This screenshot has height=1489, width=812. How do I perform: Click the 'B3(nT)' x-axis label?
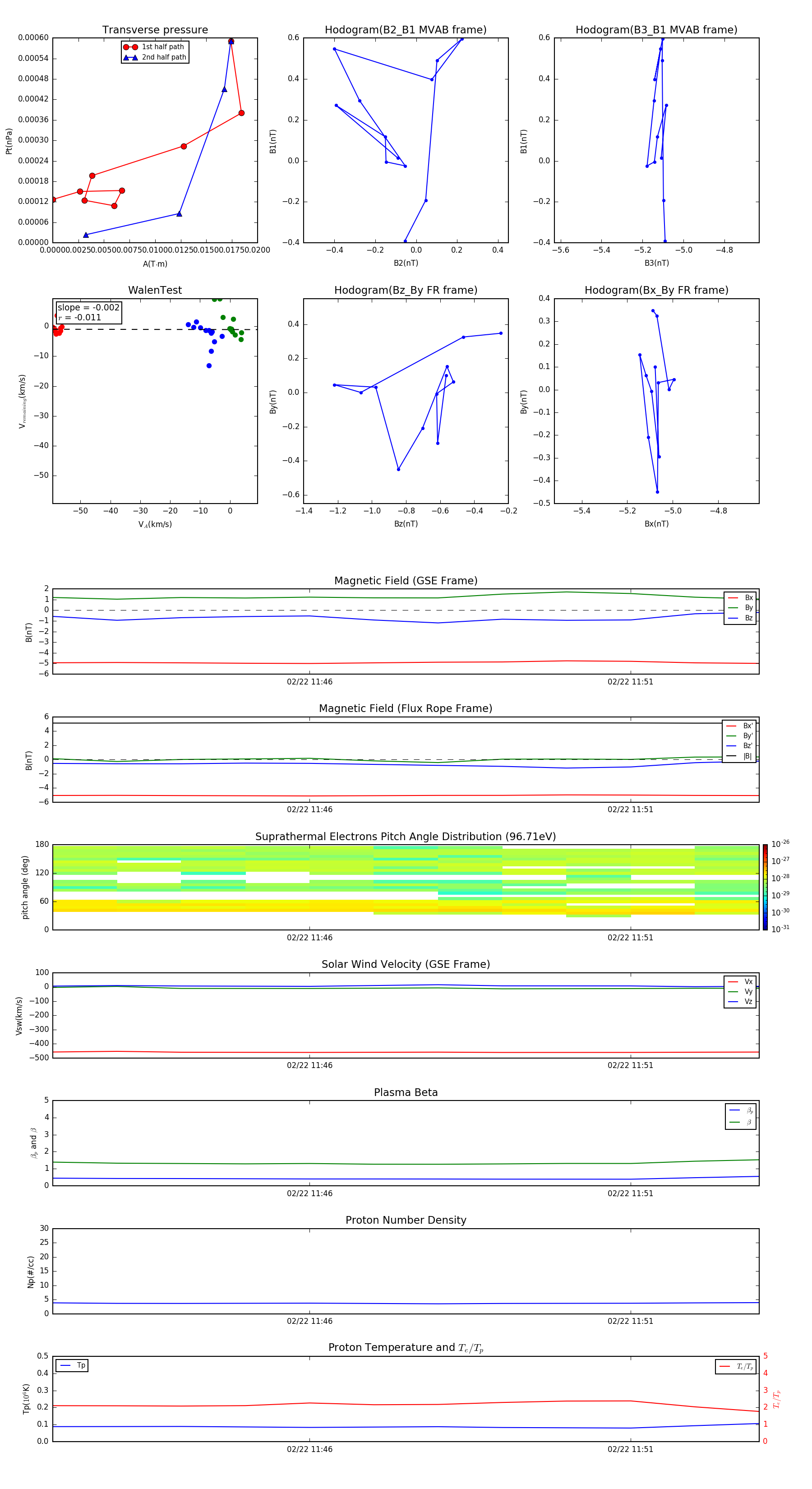656,263
